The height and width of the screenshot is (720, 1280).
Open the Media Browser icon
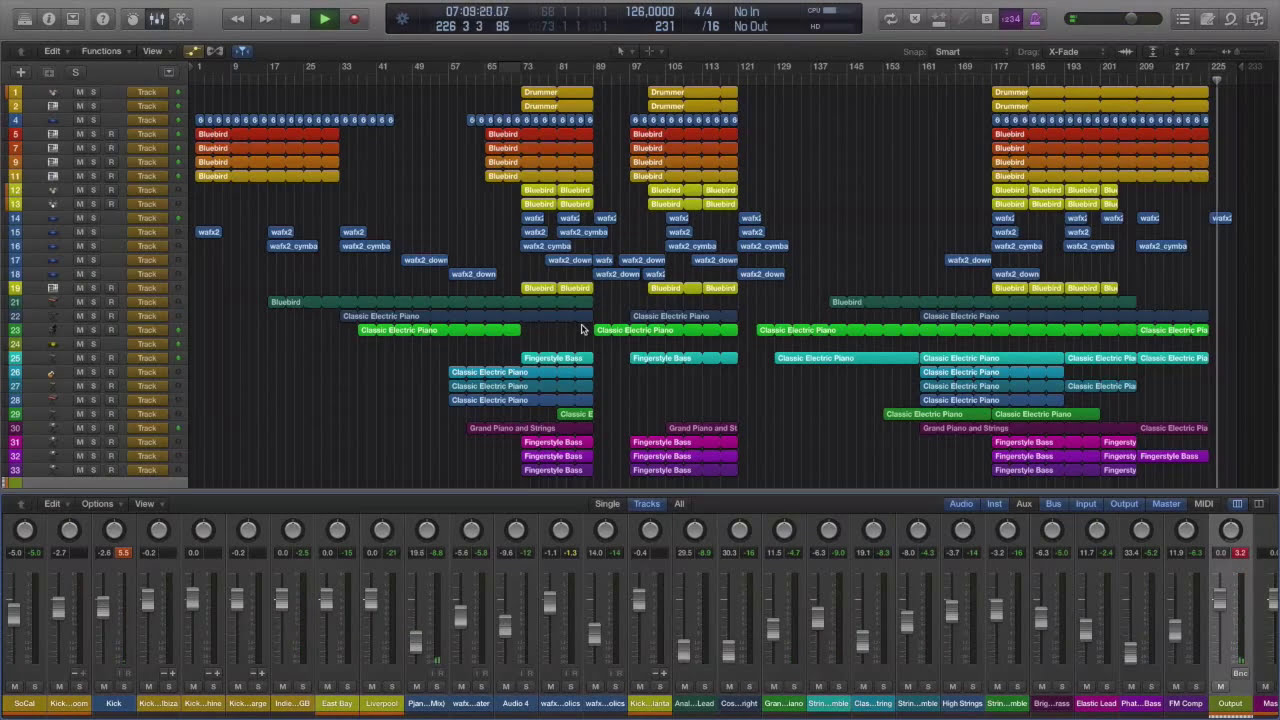pos(1255,18)
